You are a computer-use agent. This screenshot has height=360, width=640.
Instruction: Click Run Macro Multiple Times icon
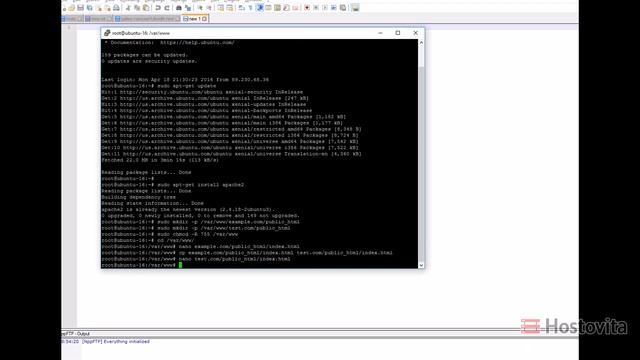click(333, 8)
